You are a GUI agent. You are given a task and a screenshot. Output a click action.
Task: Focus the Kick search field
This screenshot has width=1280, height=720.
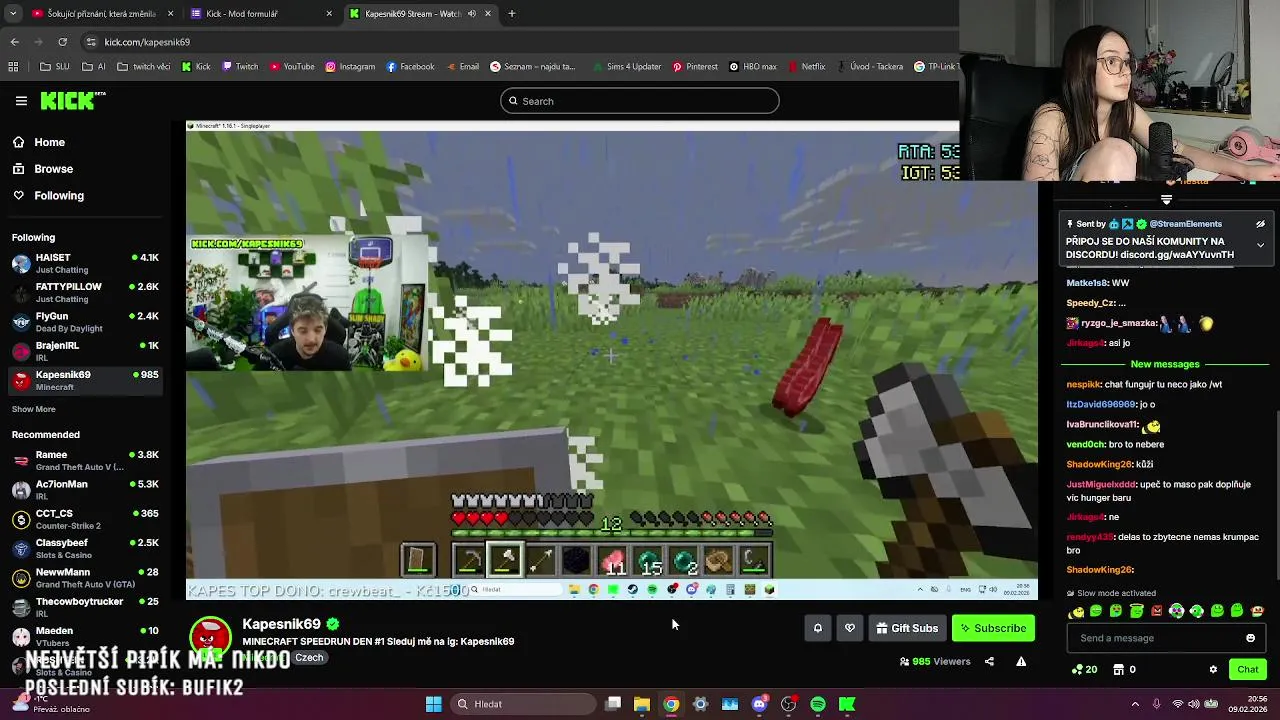[640, 101]
